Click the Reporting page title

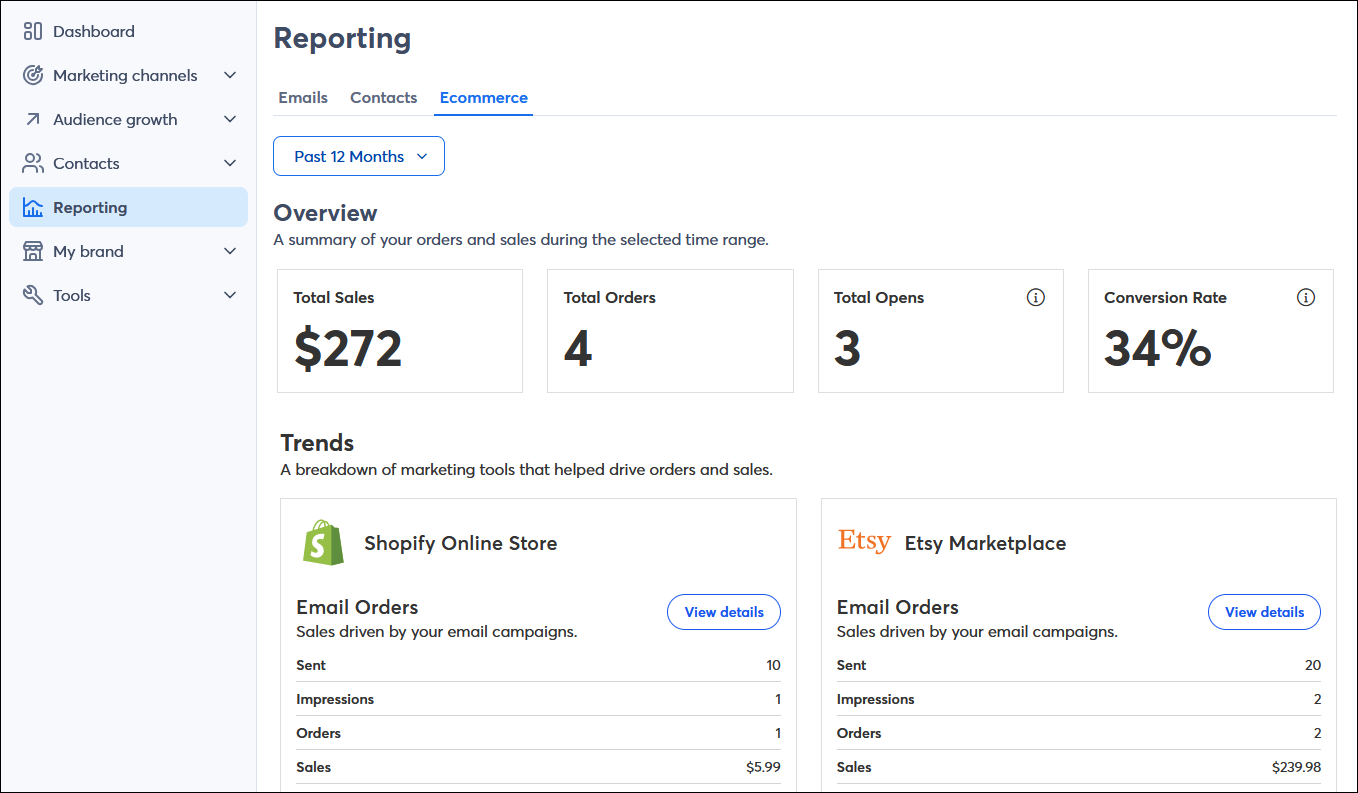(342, 39)
